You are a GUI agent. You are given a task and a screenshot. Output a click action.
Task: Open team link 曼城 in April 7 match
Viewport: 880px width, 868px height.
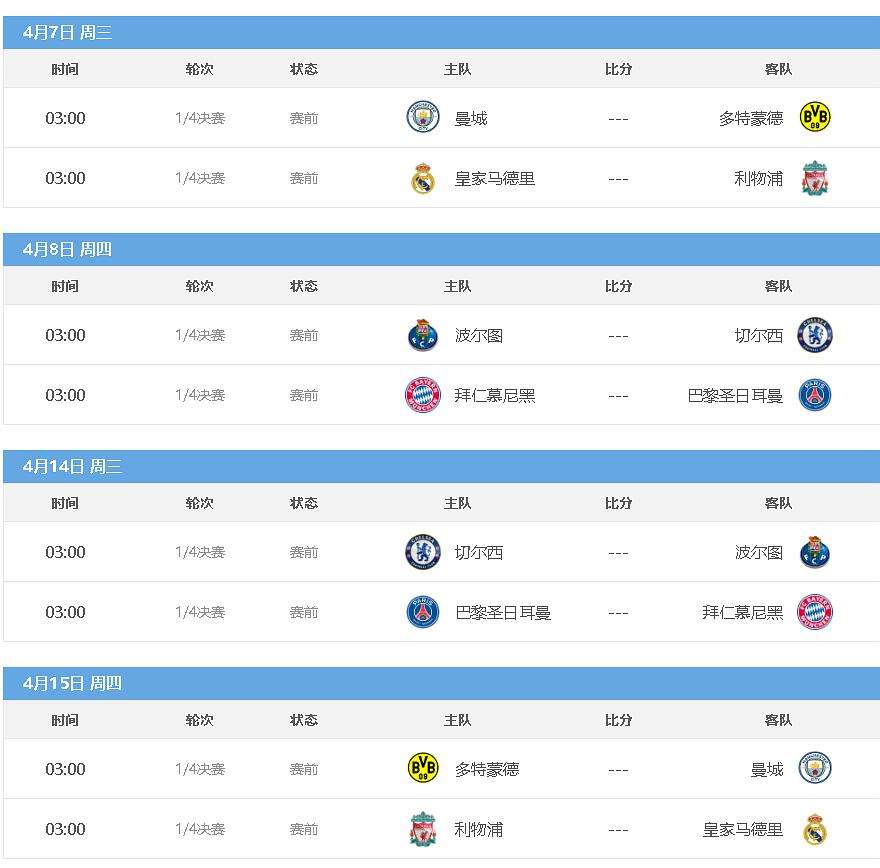coord(471,118)
